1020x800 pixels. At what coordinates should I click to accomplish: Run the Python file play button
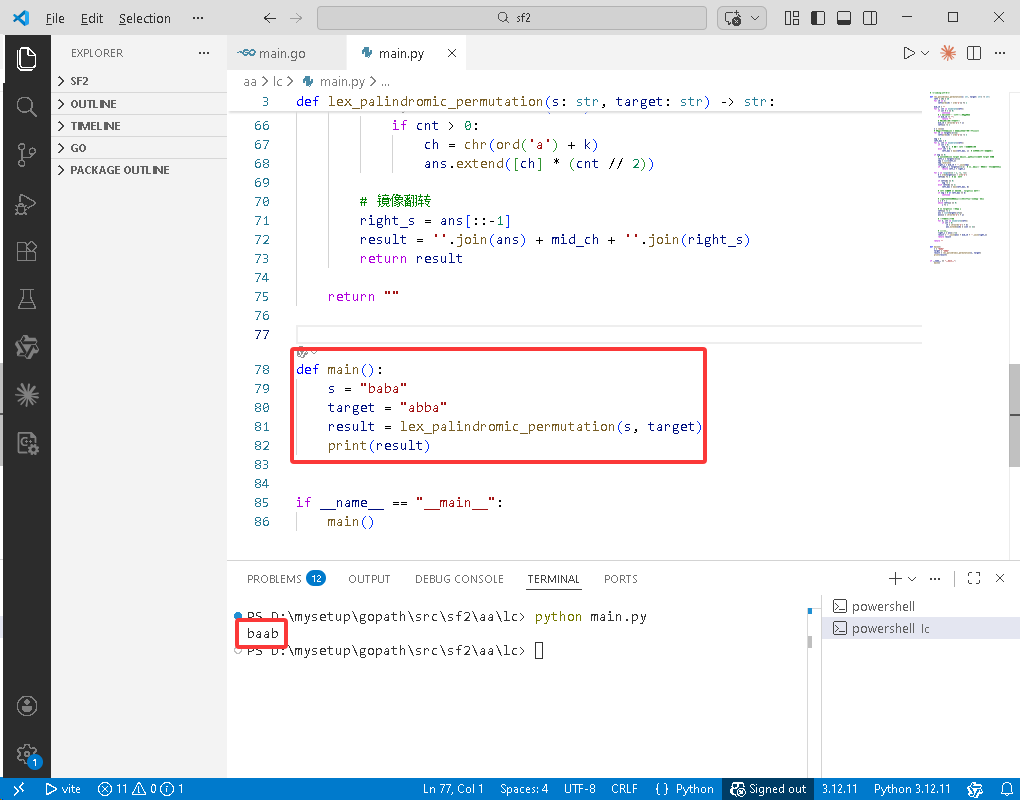[909, 53]
